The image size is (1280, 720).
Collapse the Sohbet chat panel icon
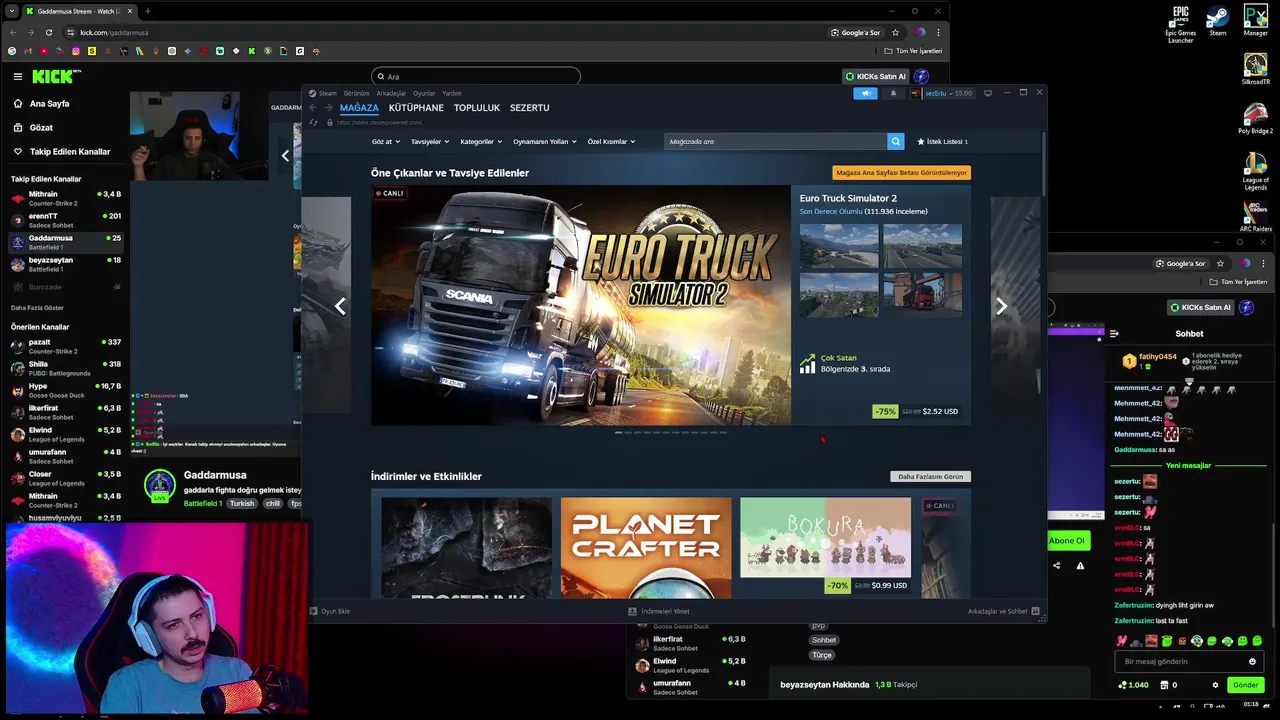[x=1114, y=334]
